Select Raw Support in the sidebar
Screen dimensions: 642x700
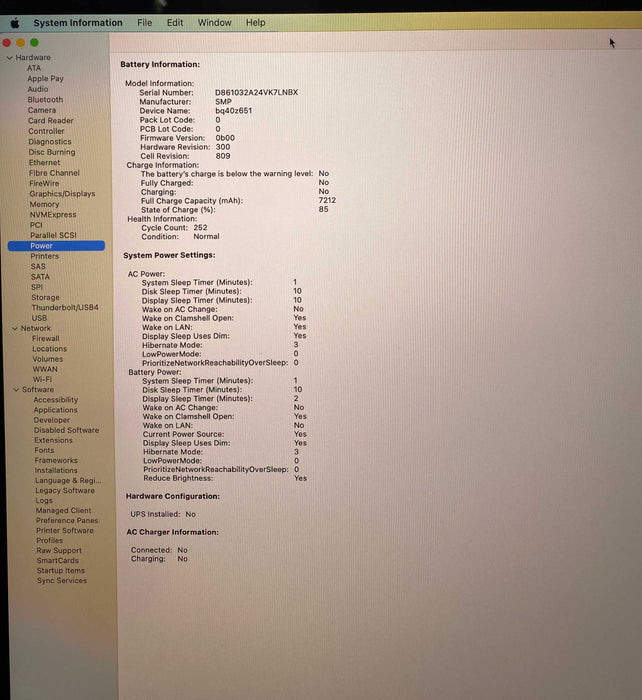[59, 551]
